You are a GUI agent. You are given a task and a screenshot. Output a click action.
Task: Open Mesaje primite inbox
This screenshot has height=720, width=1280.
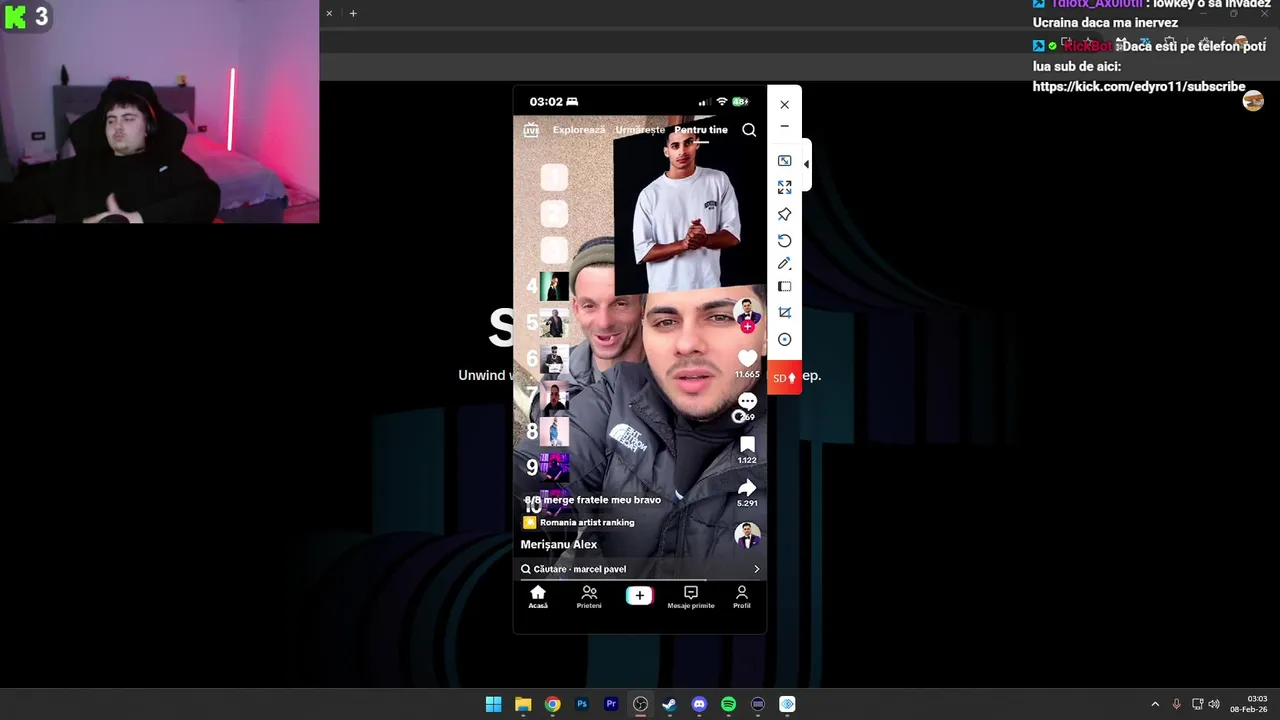pyautogui.click(x=691, y=597)
